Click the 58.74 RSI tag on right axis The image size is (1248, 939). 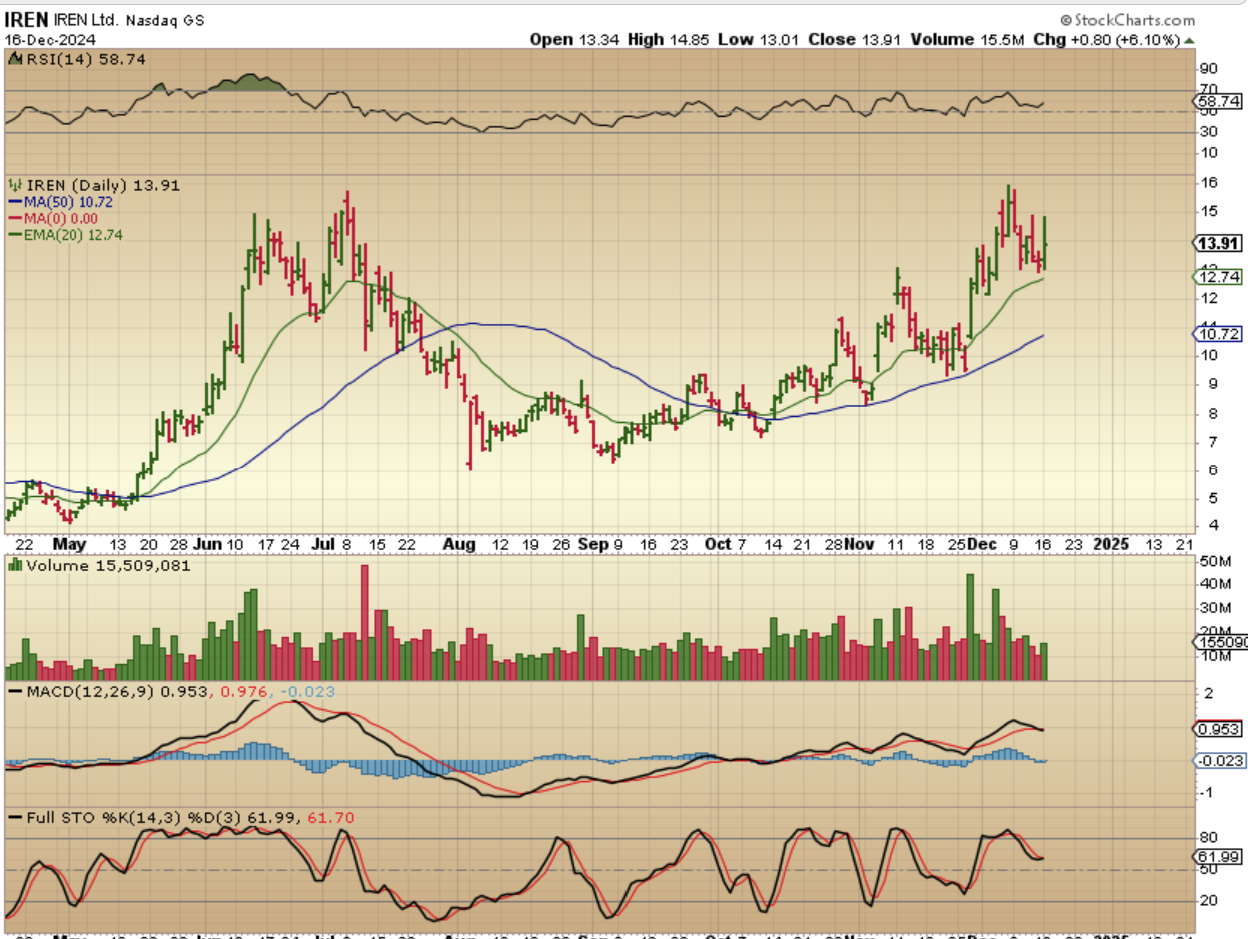point(1219,101)
